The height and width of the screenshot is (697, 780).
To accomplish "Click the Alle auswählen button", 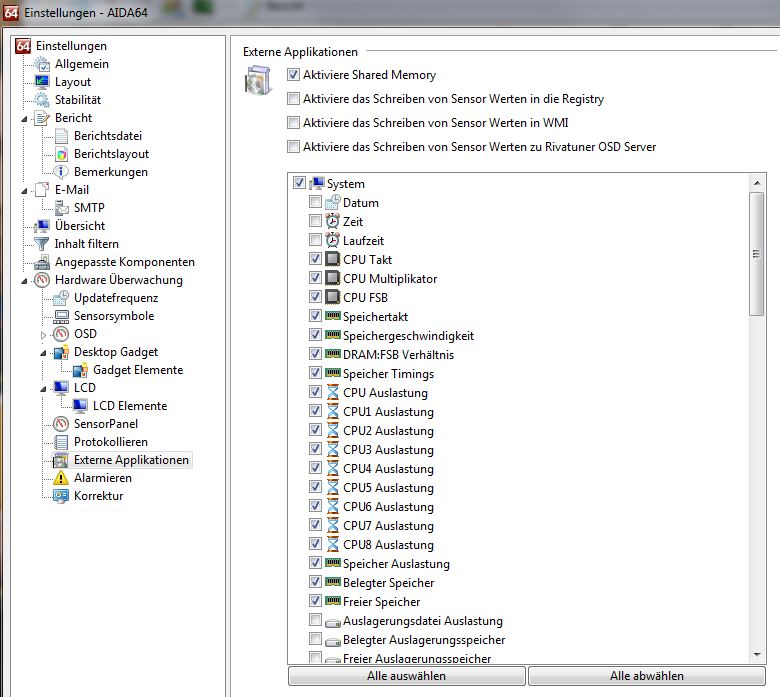I will pyautogui.click(x=406, y=676).
